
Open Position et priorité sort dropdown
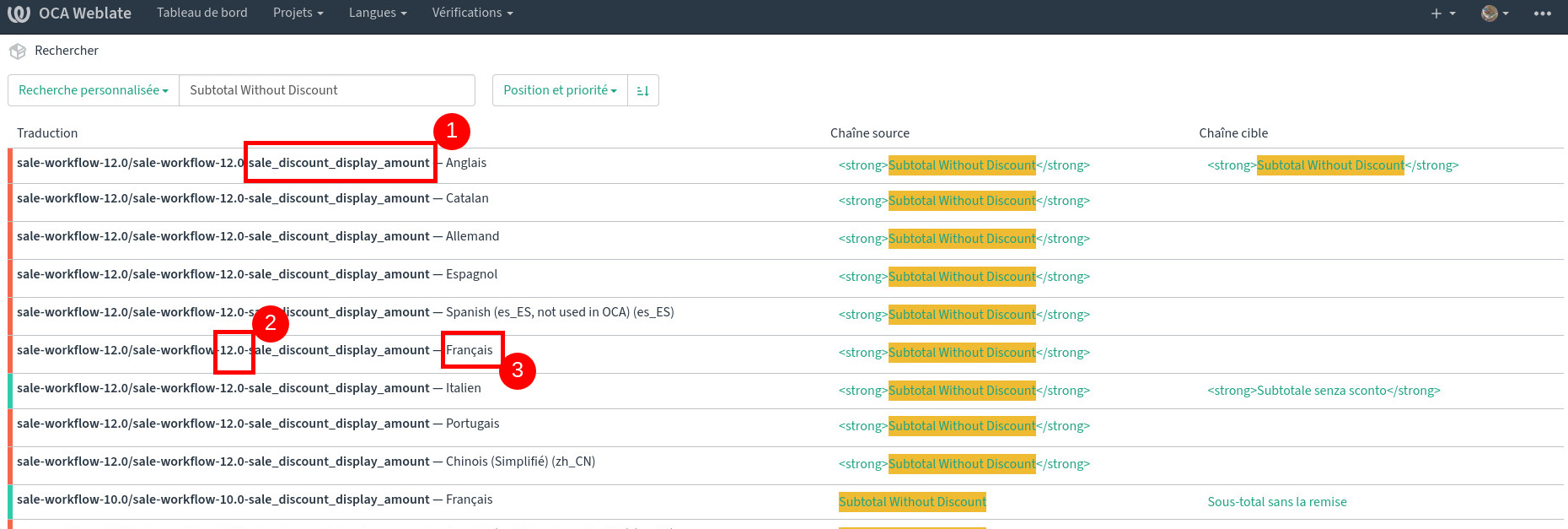coord(560,90)
